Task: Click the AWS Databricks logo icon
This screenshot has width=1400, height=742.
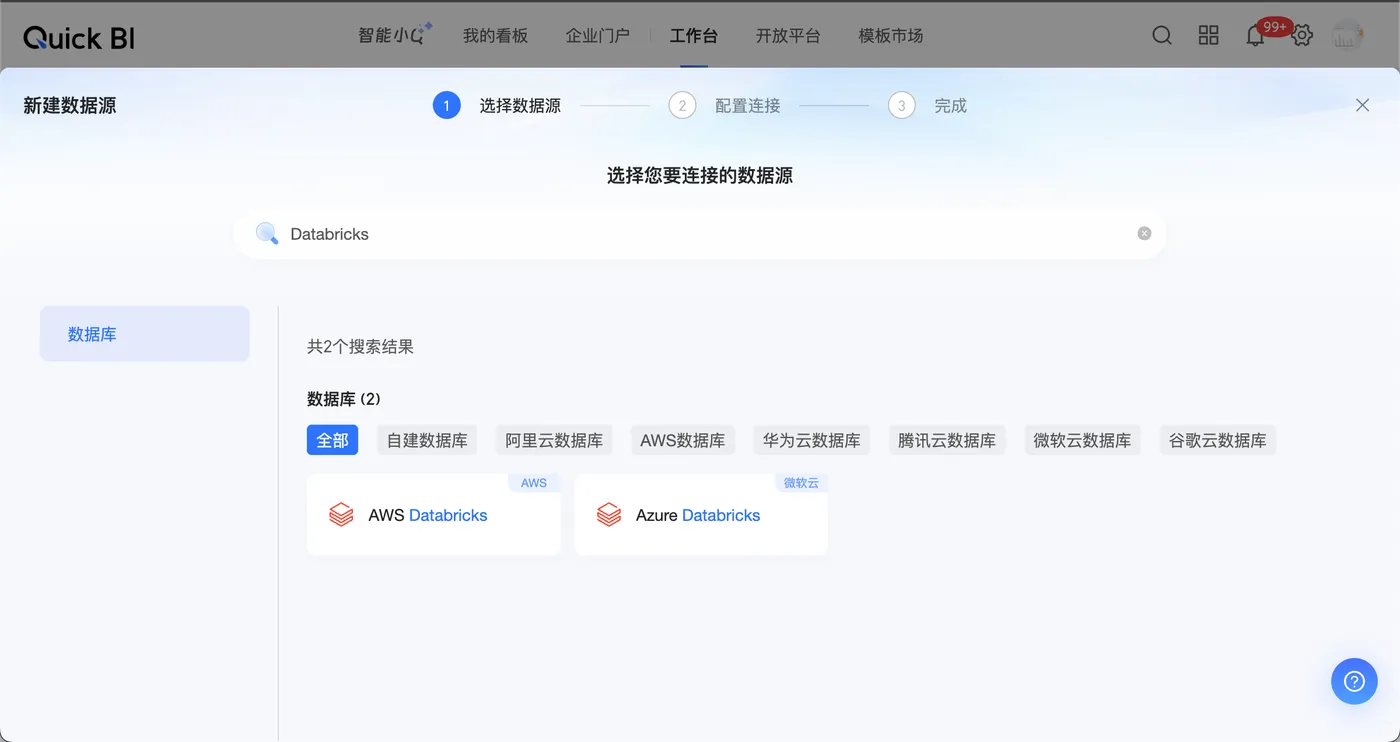Action: [342, 515]
